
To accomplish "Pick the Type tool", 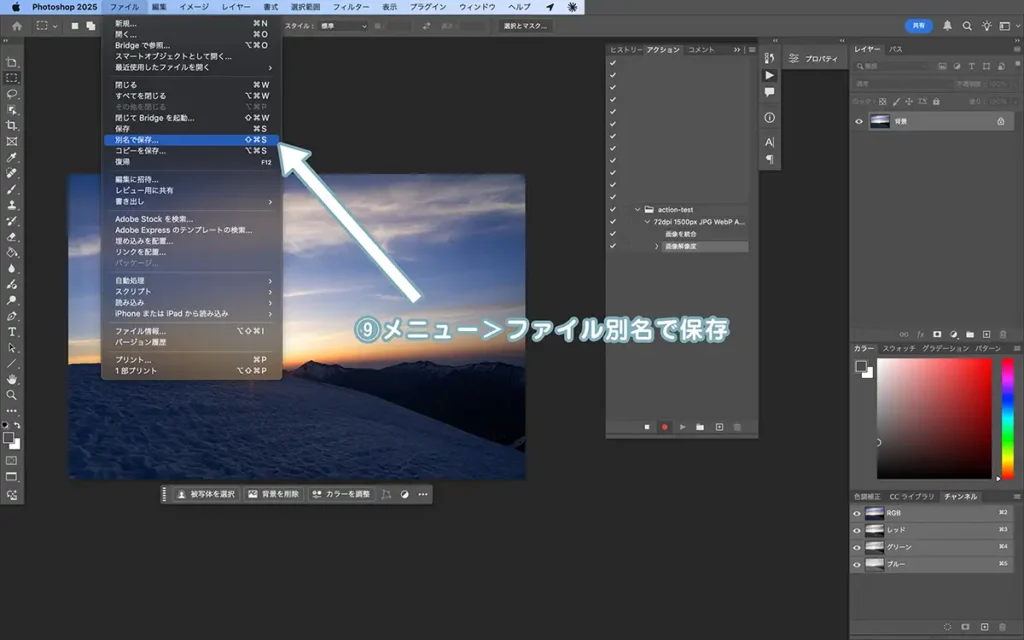I will 12,331.
